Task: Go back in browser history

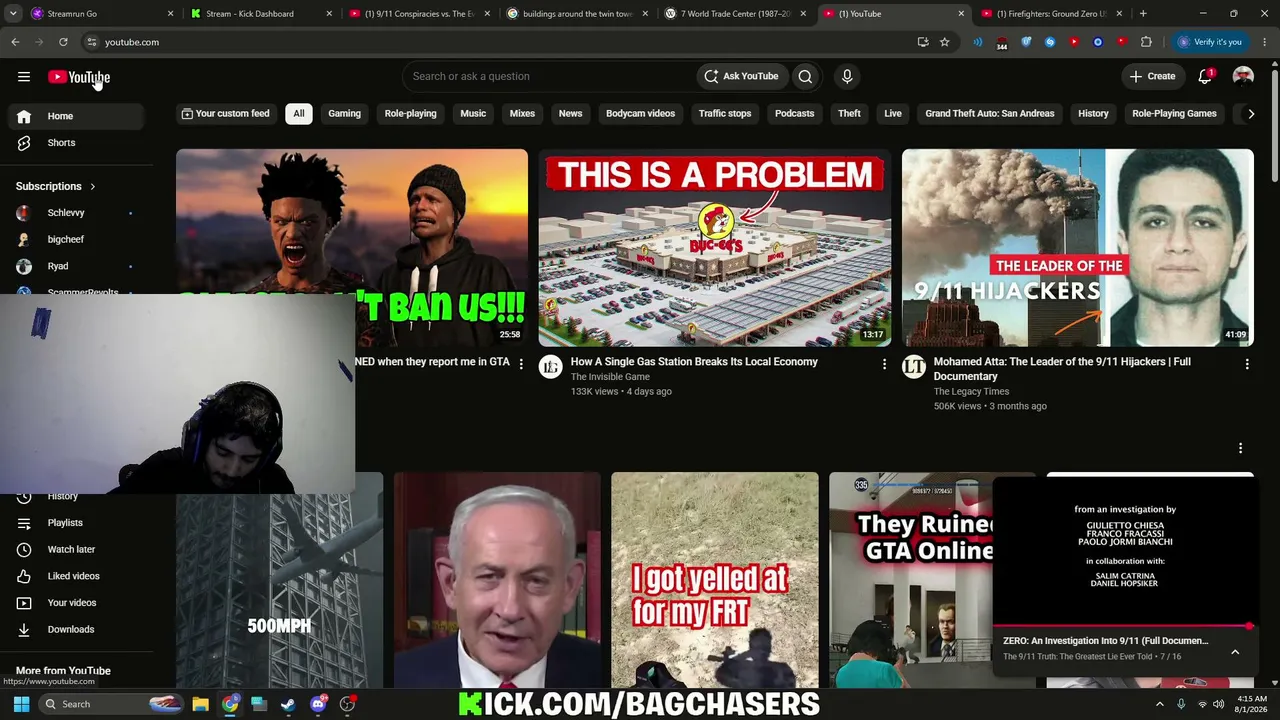Action: point(15,42)
